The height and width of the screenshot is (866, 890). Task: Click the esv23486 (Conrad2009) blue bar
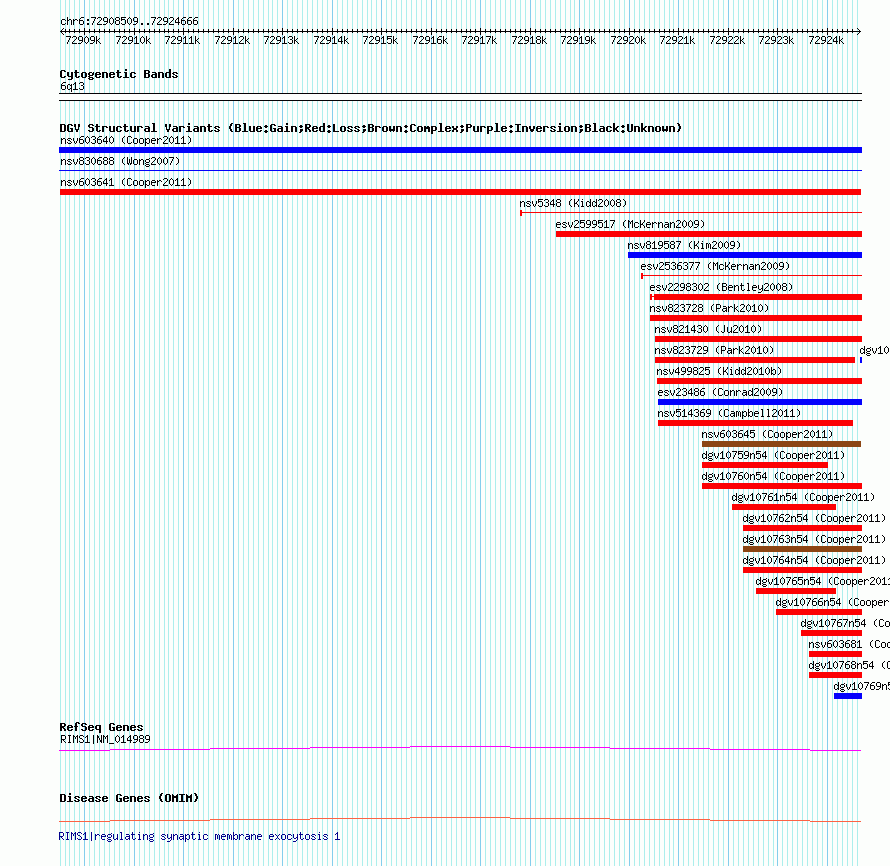(760, 402)
